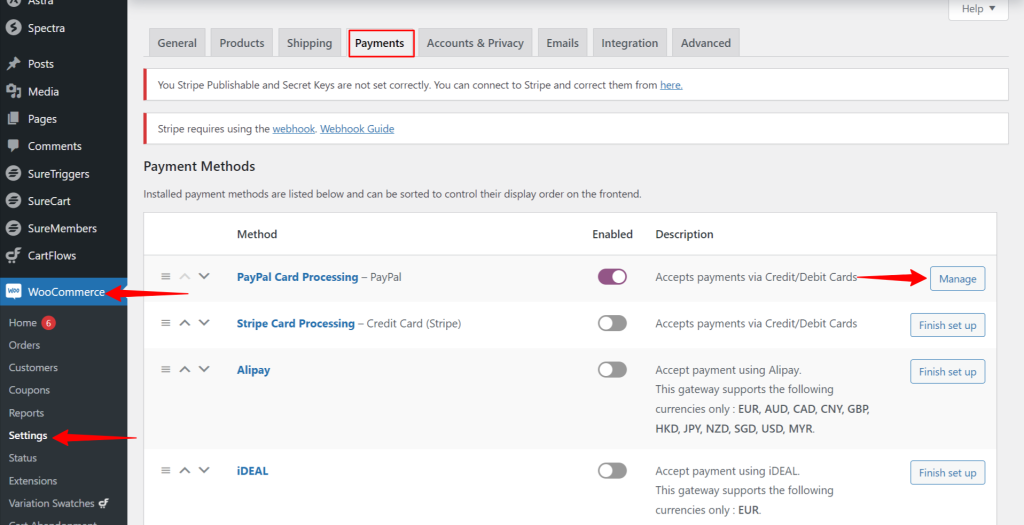Viewport: 1024px width, 525px height.
Task: Move iDEAL down in the list
Action: [x=204, y=470]
